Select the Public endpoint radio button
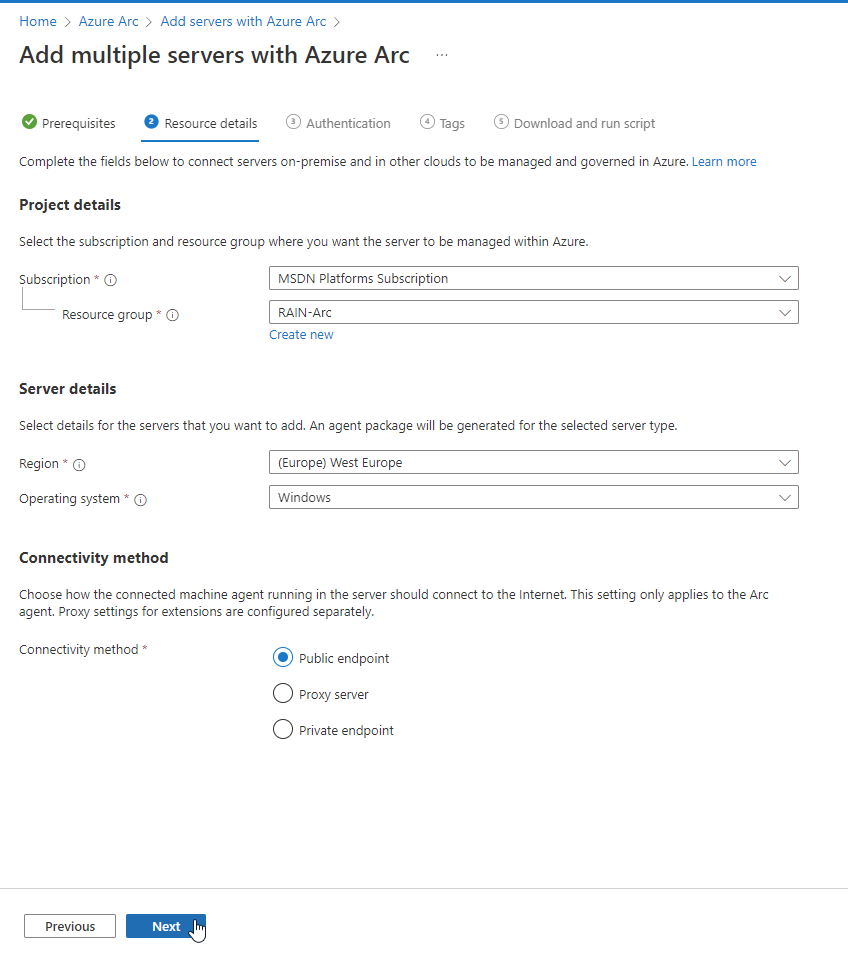This screenshot has width=848, height=956. (283, 658)
